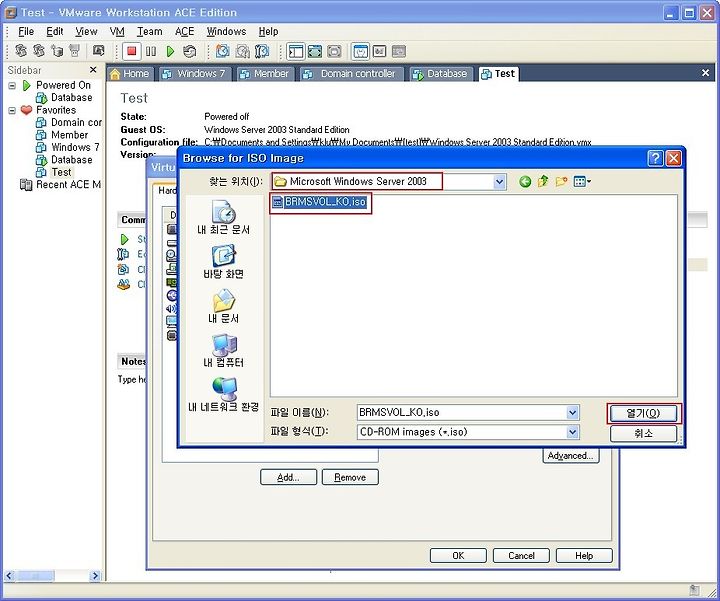The image size is (720, 601).
Task: Select the BRMSVOL_KO.iso file
Action: (320, 202)
